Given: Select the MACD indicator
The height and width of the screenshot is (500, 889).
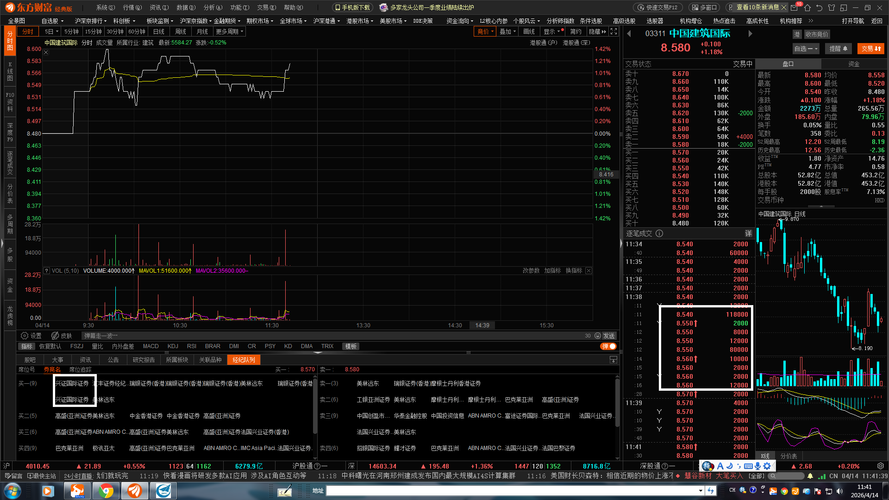Looking at the screenshot, I should click(151, 346).
